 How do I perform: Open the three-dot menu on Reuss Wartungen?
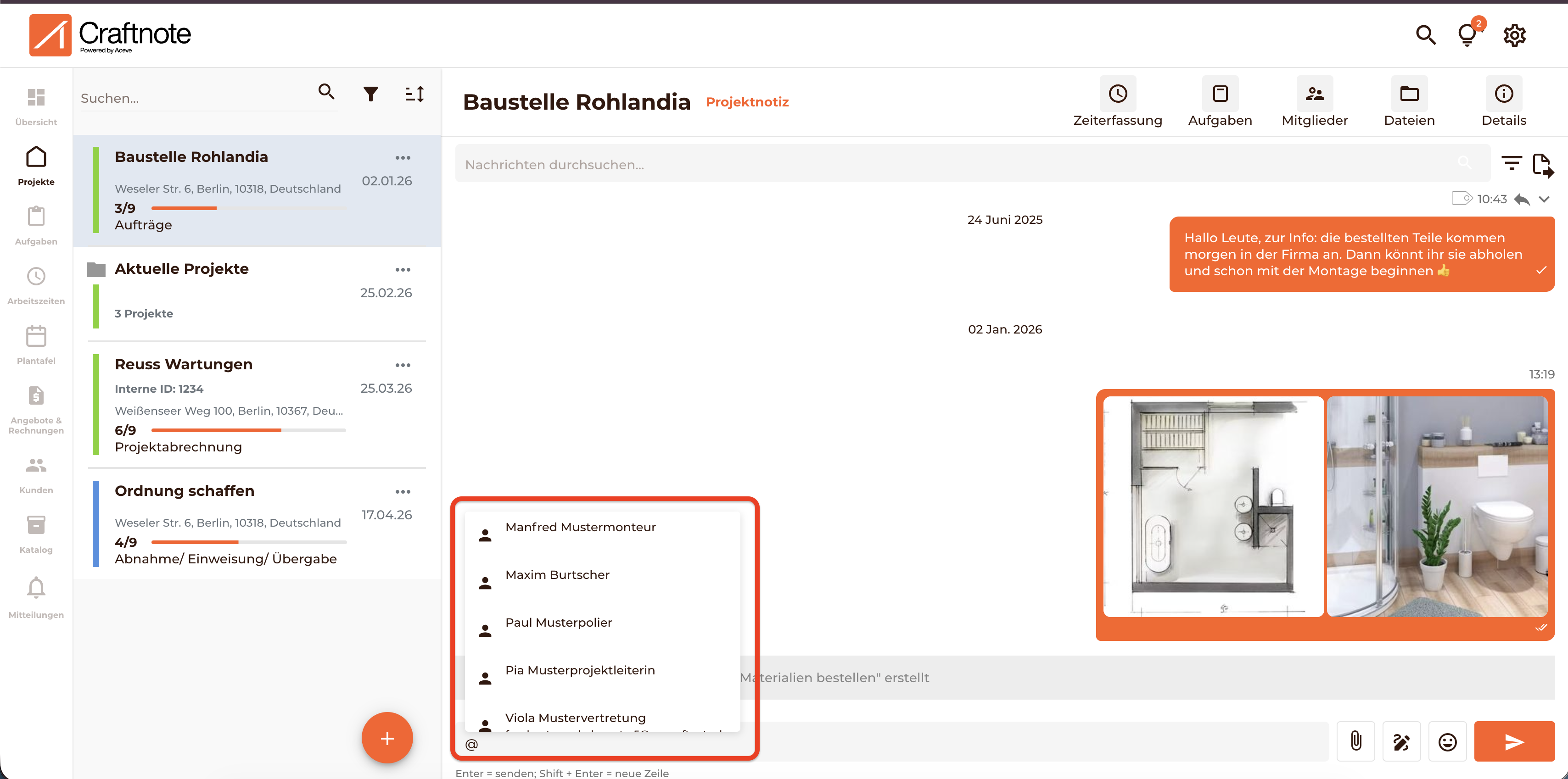coord(403,365)
